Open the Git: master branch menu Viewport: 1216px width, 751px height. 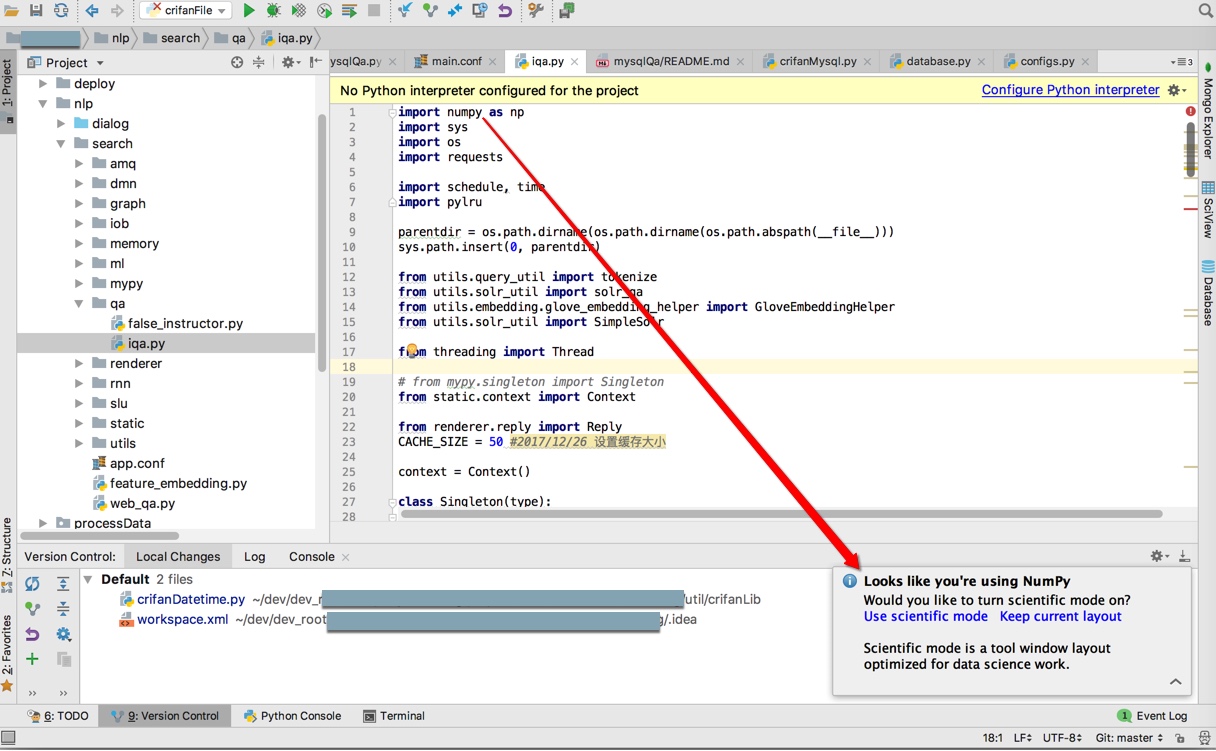1129,738
